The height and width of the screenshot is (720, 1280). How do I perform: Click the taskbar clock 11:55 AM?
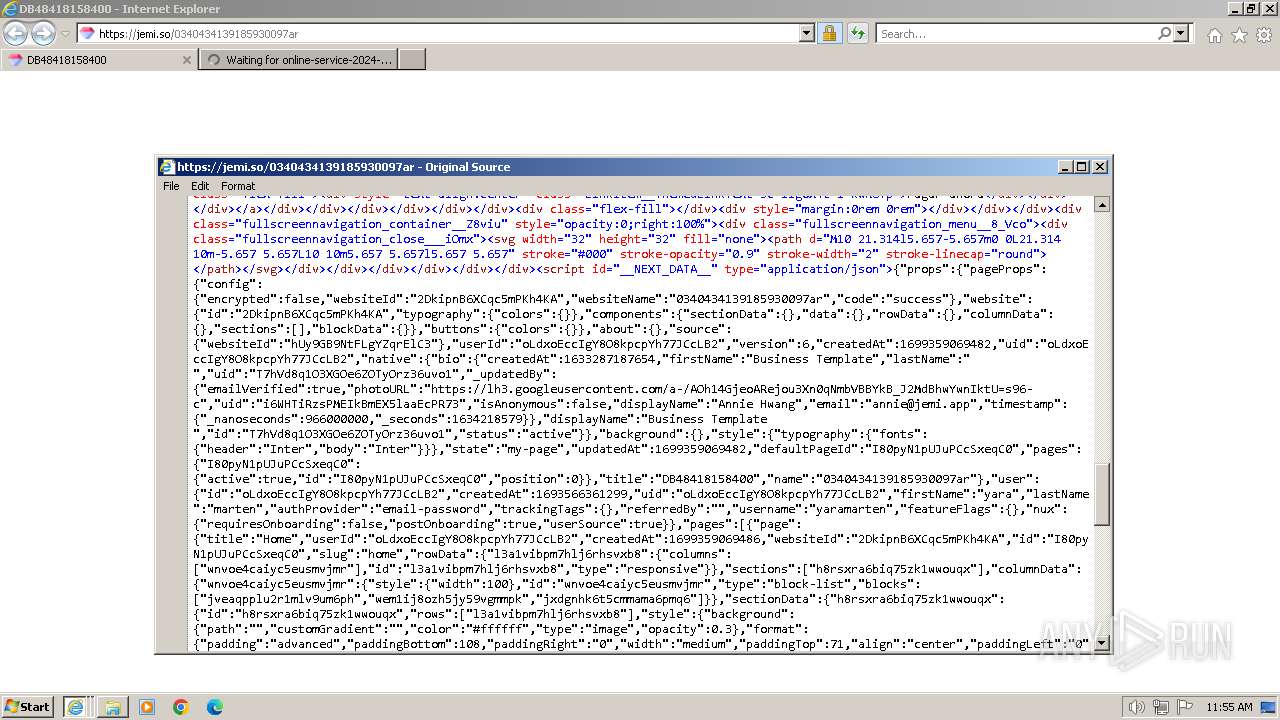click(1229, 707)
